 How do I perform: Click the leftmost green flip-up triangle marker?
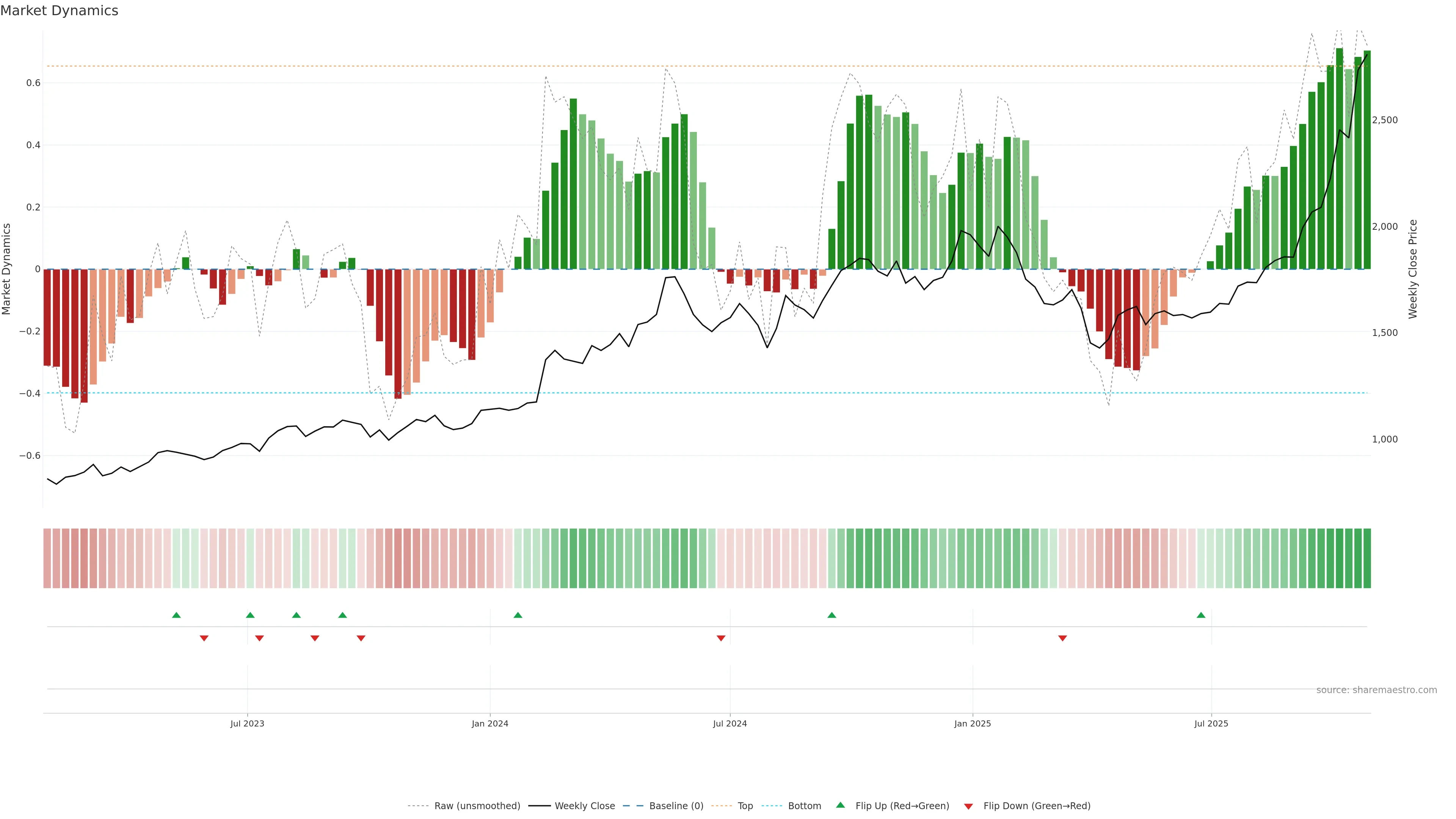(176, 615)
